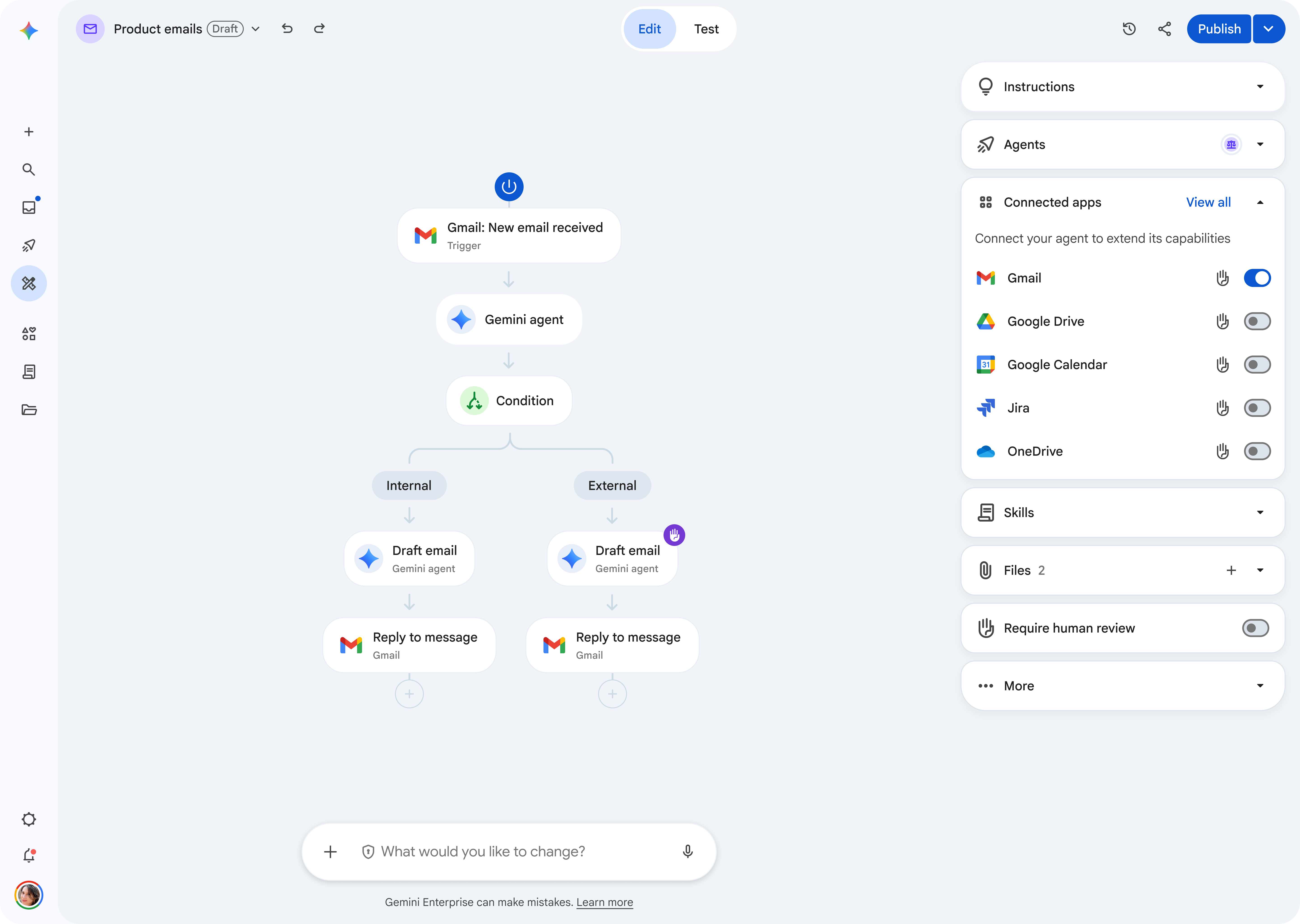Screen dimensions: 1300x924
Task: Add step below Internal Reply to message
Action: click(x=409, y=694)
